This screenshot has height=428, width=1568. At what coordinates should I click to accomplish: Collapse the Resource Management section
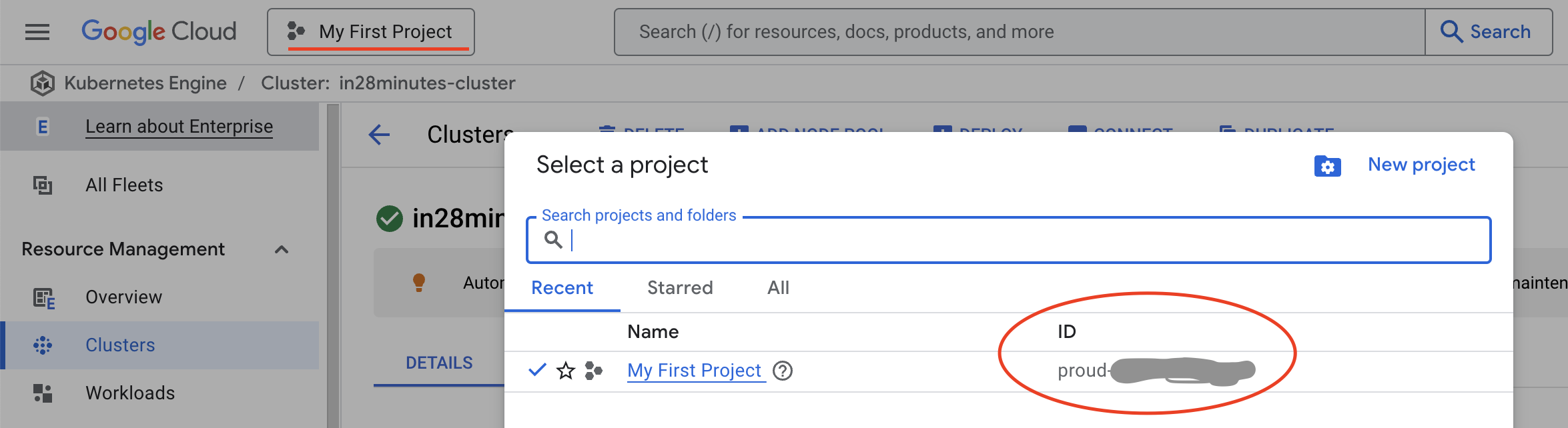point(282,249)
